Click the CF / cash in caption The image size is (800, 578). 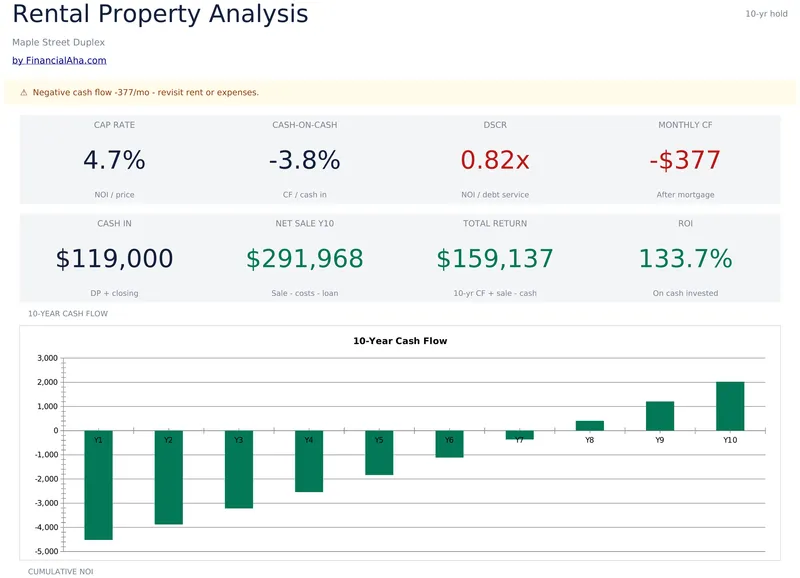(305, 195)
